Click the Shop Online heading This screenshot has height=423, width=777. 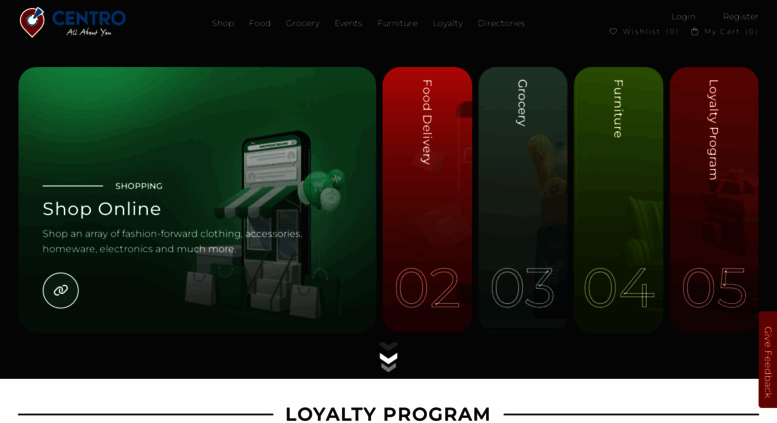[102, 209]
